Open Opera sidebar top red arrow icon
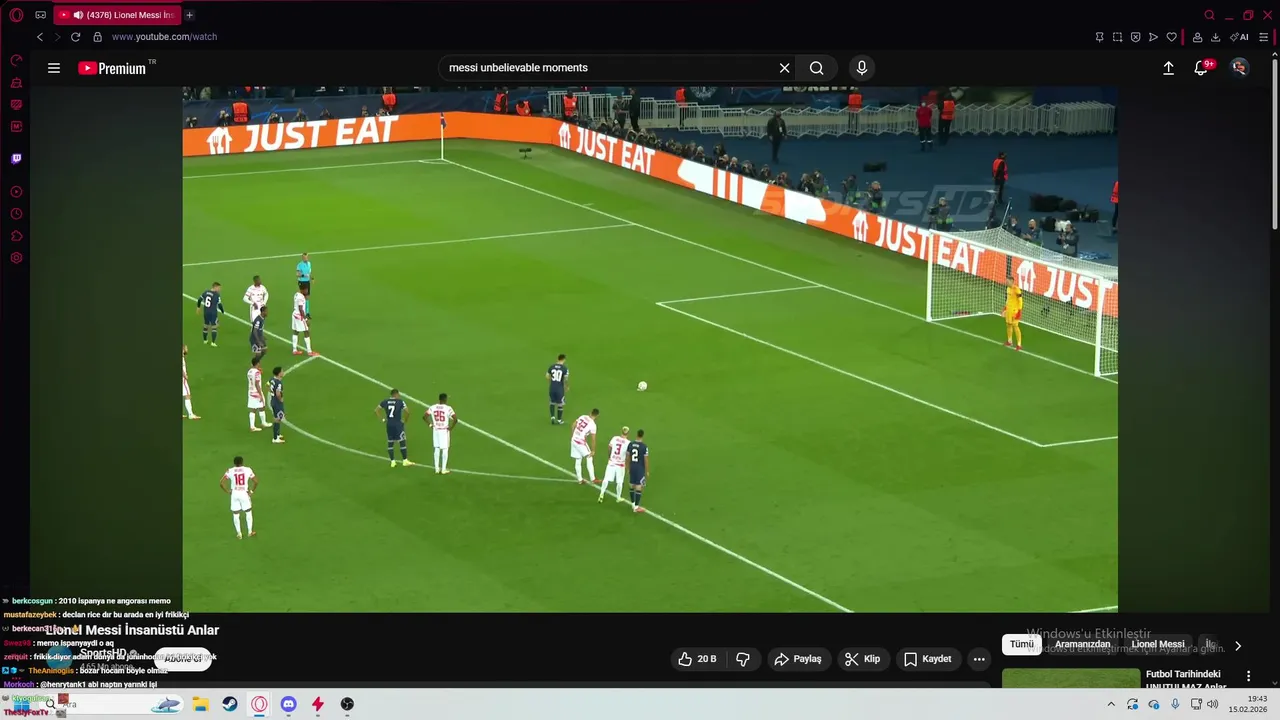Screen dimensions: 1280x720 (16, 61)
